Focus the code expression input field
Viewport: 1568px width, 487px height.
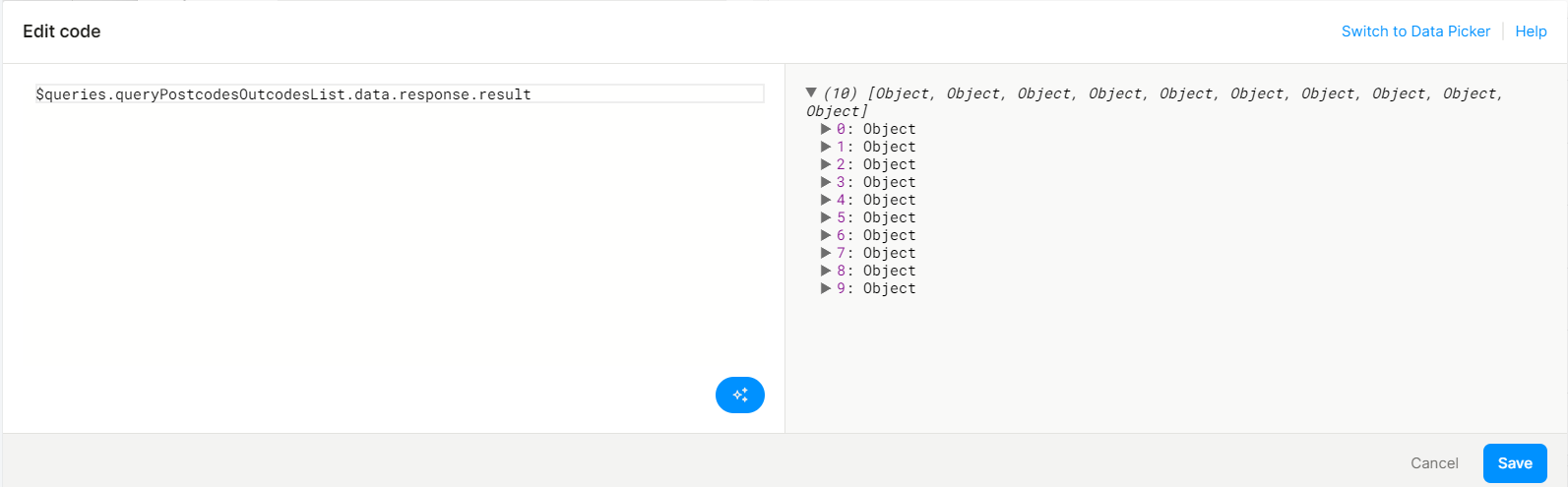[399, 93]
